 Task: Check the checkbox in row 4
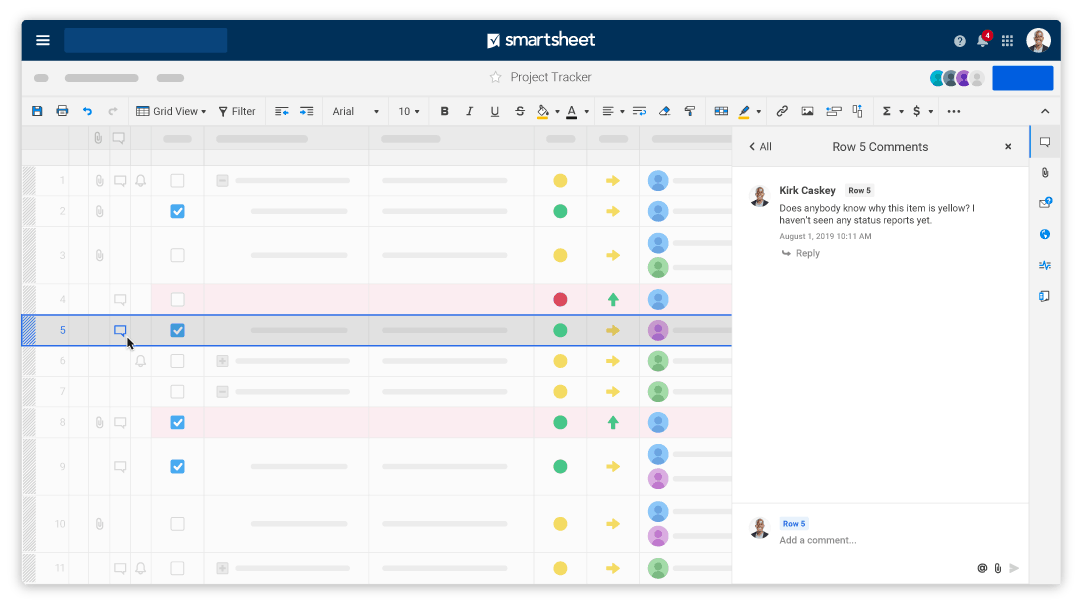[x=177, y=299]
